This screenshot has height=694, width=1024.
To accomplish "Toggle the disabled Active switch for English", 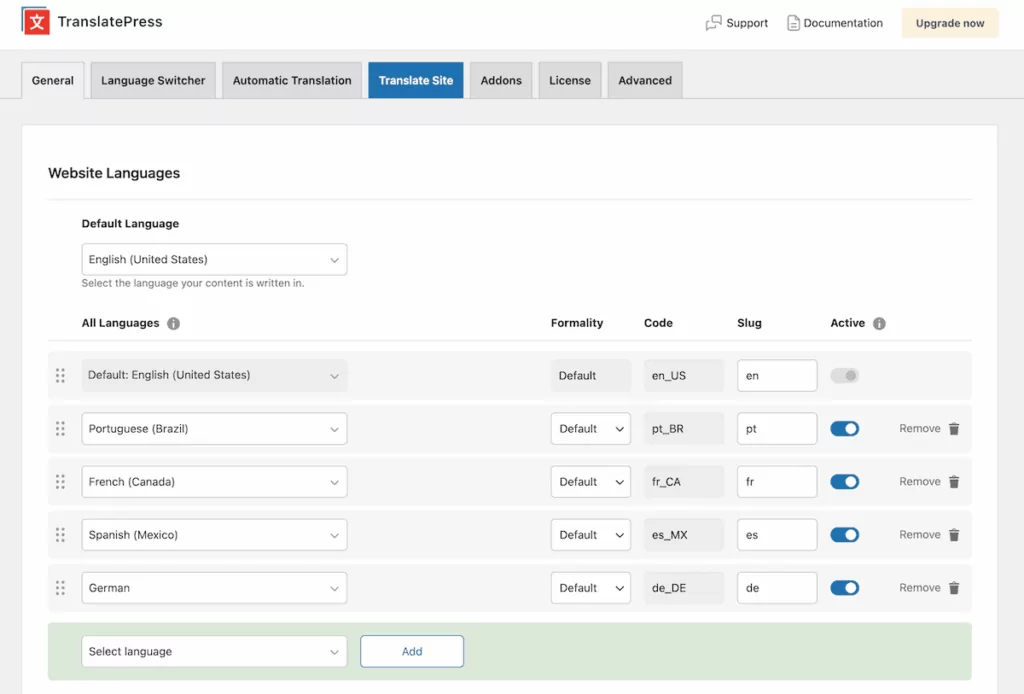I will (844, 375).
